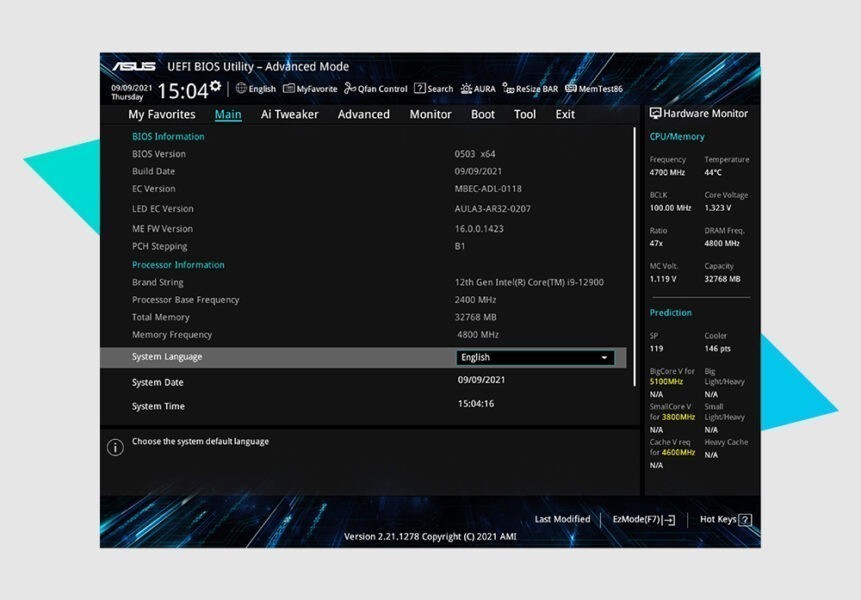Click the ASUS logo
The image size is (861, 600).
click(134, 66)
